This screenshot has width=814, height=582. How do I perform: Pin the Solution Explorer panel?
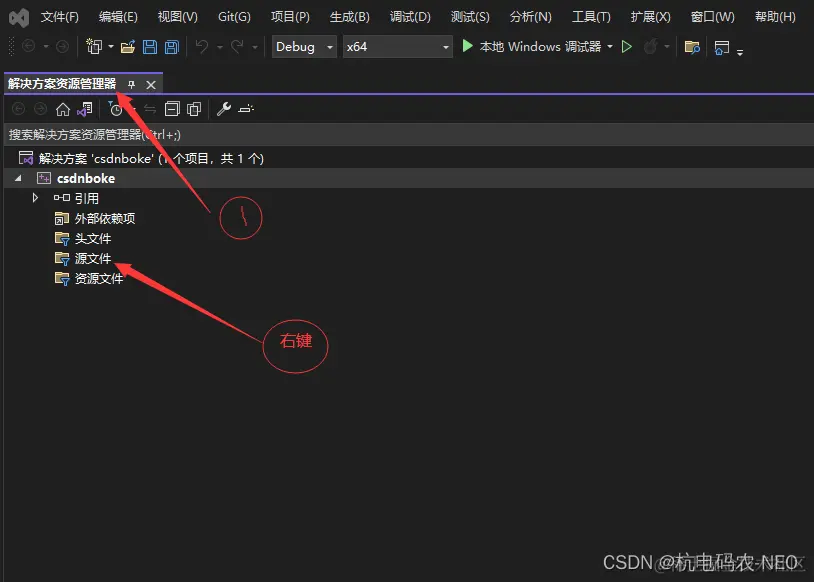click(131, 85)
